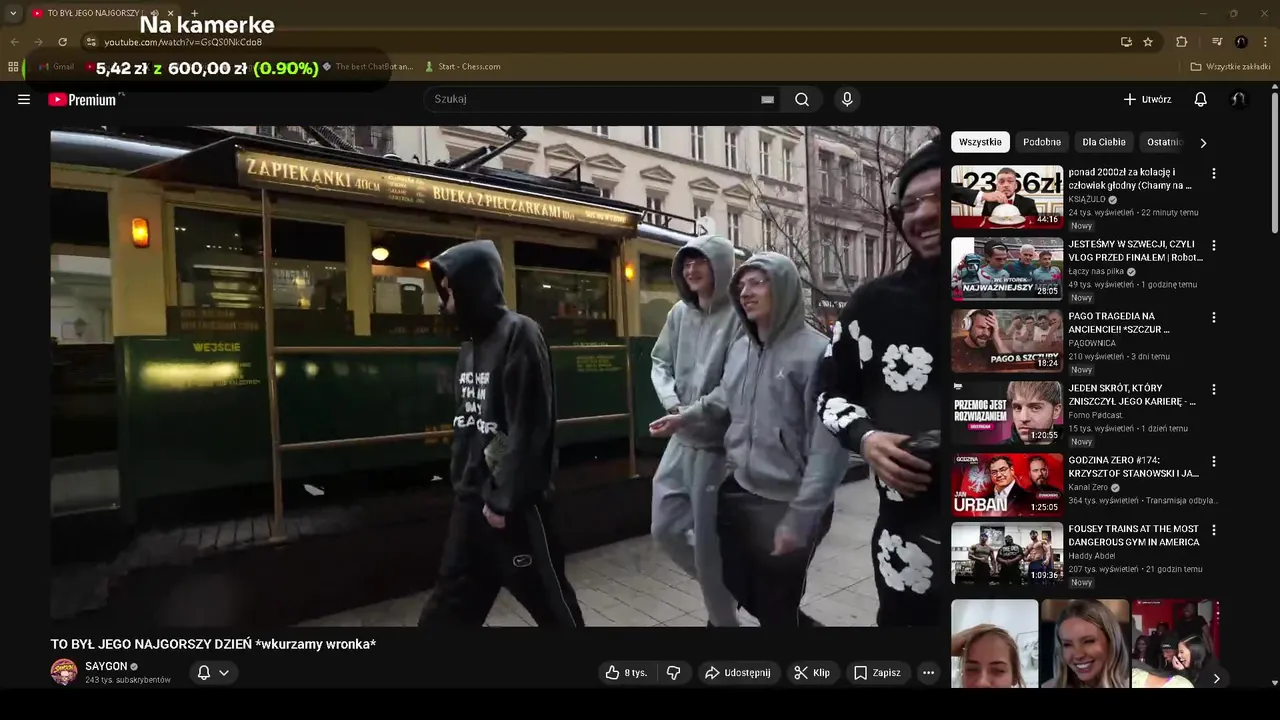
Task: Click the magnifier search button
Action: [802, 99]
